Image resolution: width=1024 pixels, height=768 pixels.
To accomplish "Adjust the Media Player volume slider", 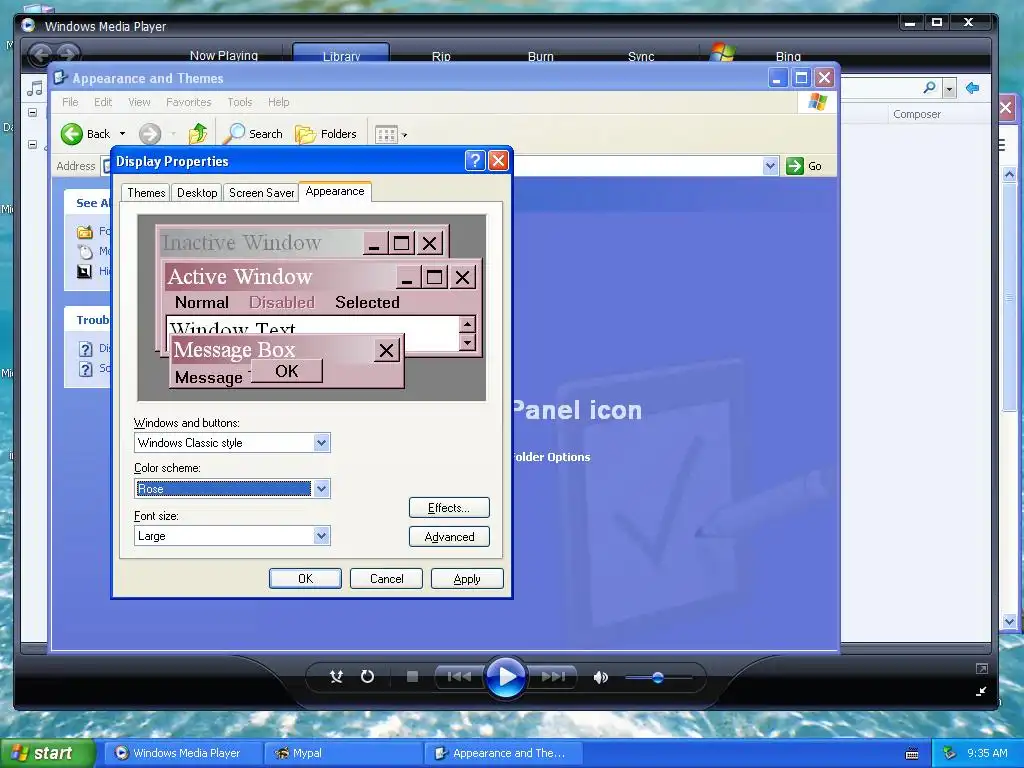I will click(658, 678).
